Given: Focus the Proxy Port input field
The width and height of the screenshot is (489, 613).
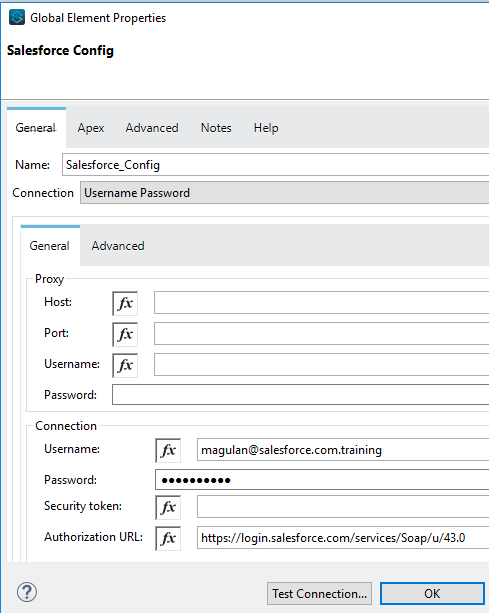Looking at the screenshot, I should [x=321, y=333].
